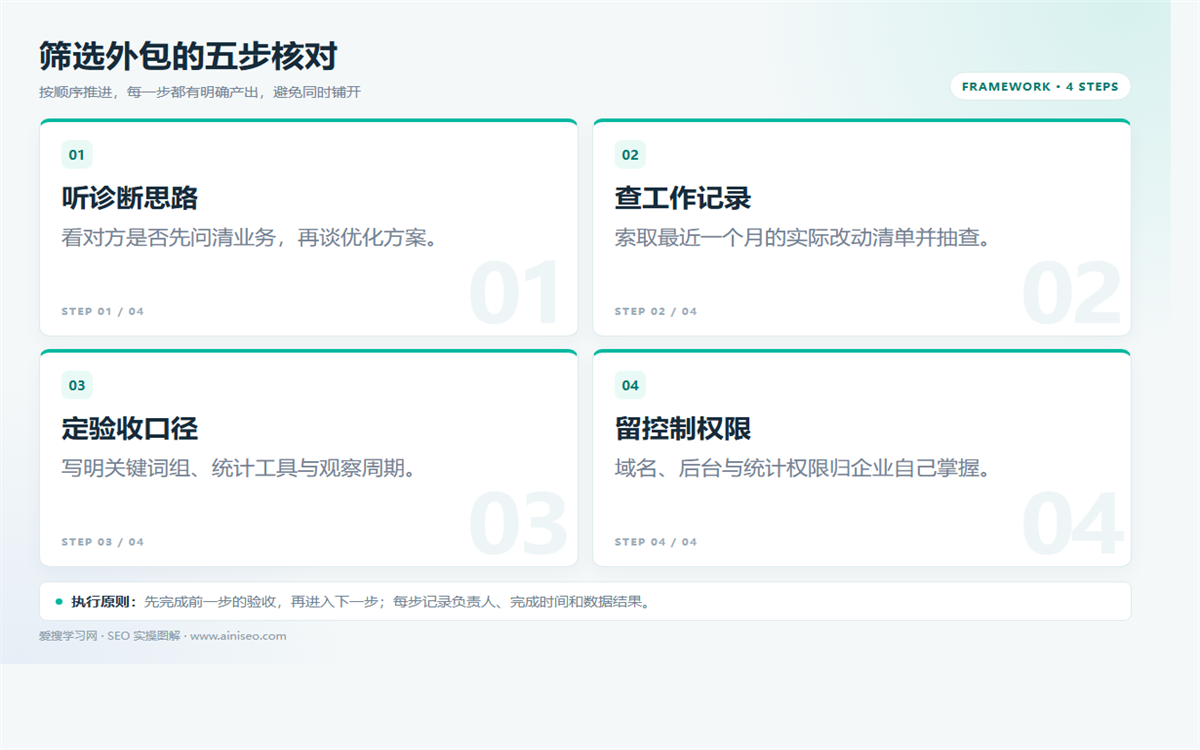Click the STEP 04 / 04 label
This screenshot has width=1200, height=750.
click(x=656, y=542)
